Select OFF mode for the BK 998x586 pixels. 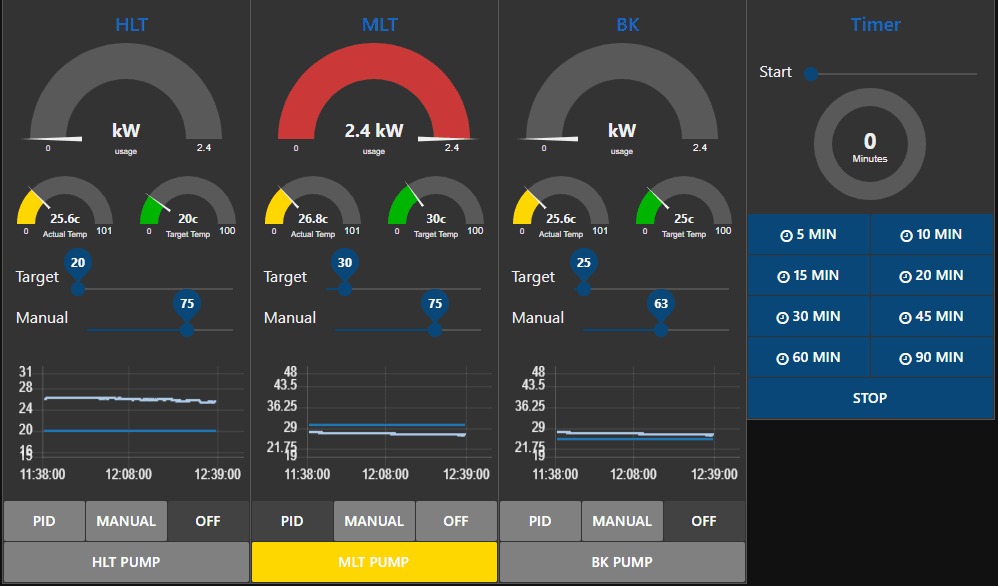click(704, 521)
